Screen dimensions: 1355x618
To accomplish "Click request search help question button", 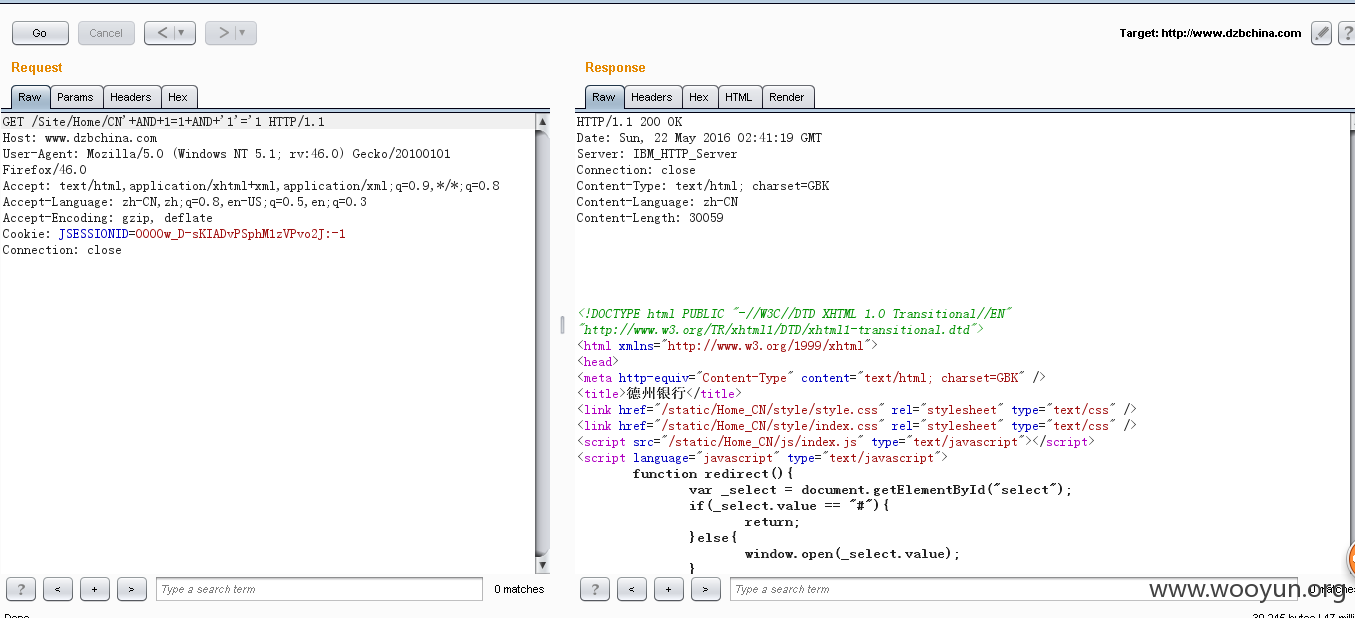I will (x=21, y=589).
